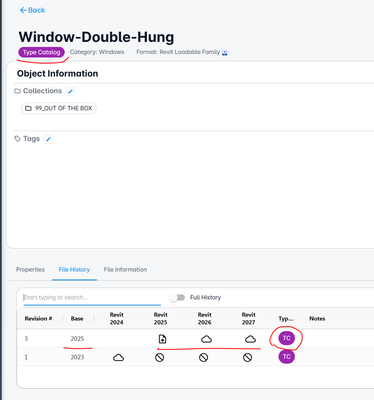Click the Typ... column header
This screenshot has width=374, height=400.
(x=286, y=319)
